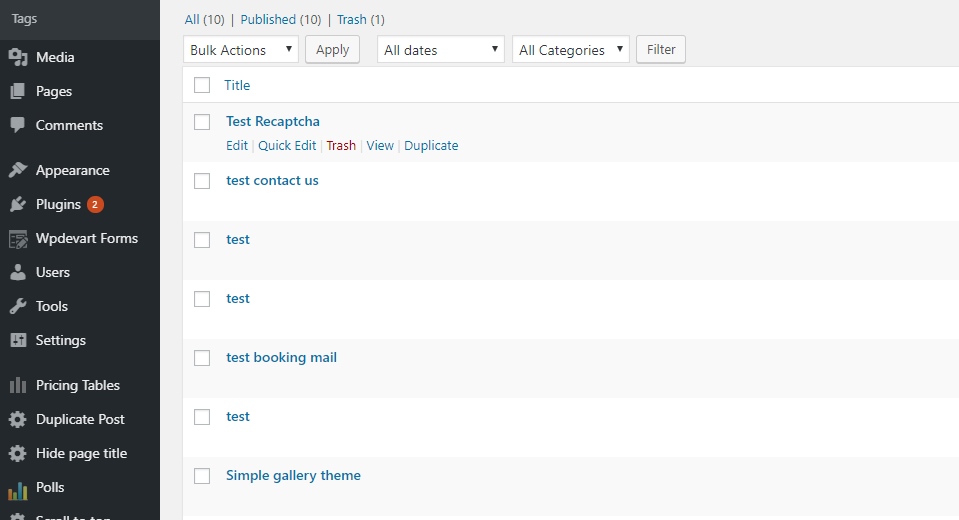Click the Plugins plug icon
Image resolution: width=959 pixels, height=520 pixels.
[x=17, y=204]
